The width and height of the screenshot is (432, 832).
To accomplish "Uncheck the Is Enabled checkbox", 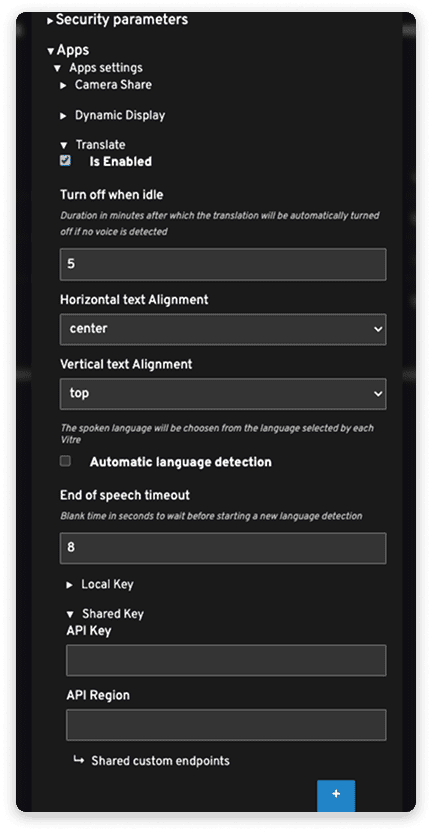I will point(65,160).
